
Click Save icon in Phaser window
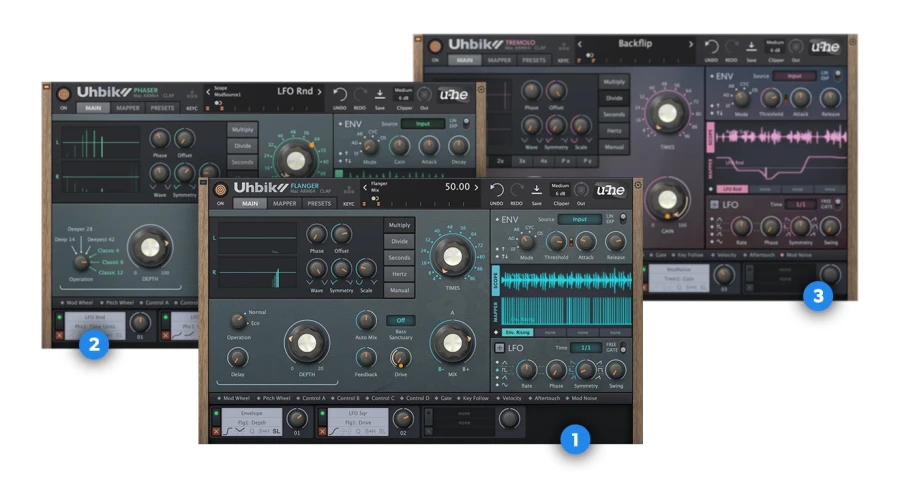tap(379, 94)
